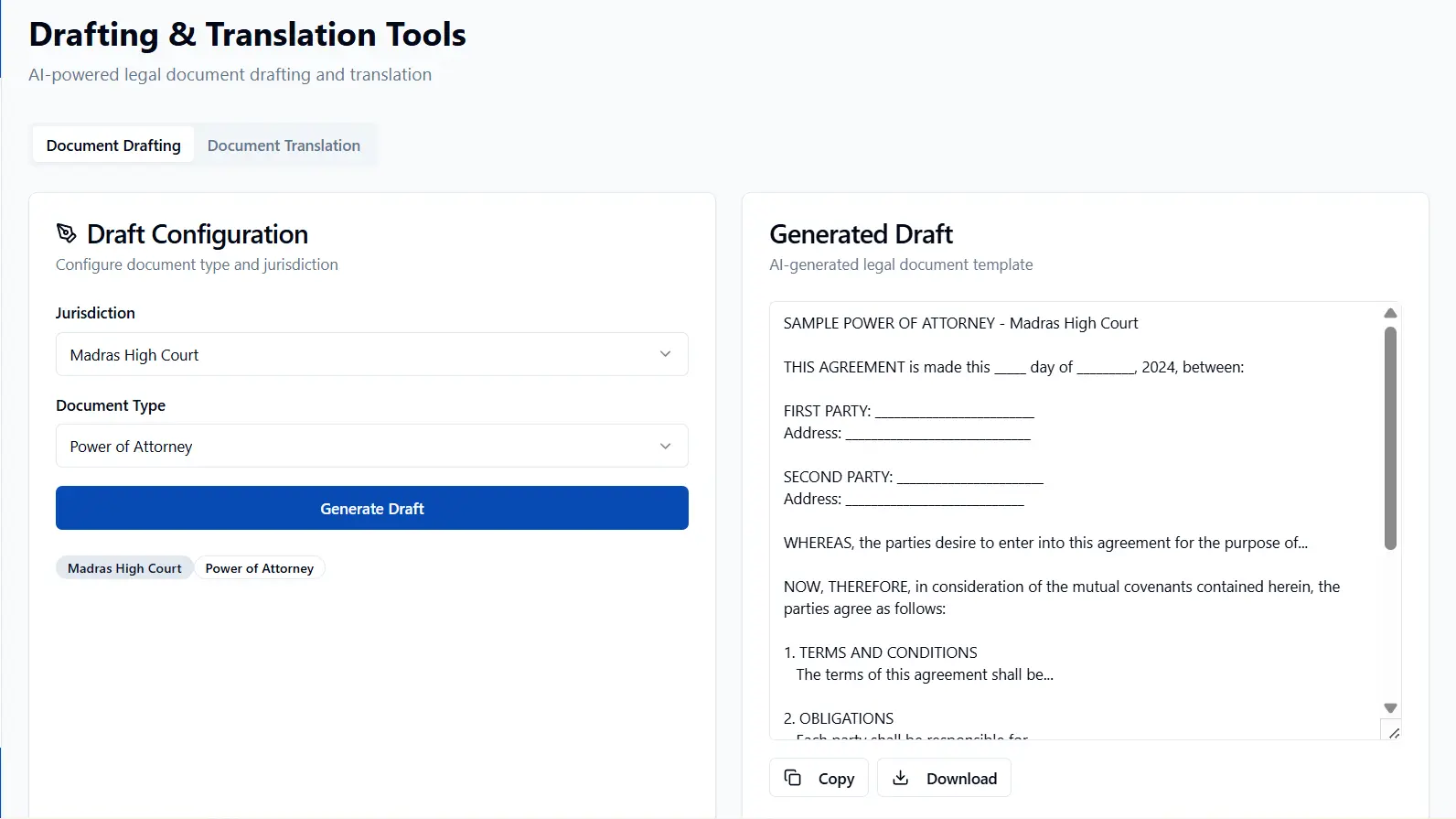Screen dimensions: 1456x819
Task: Click the scroll up arrow in draft box
Action: pos(1390,313)
